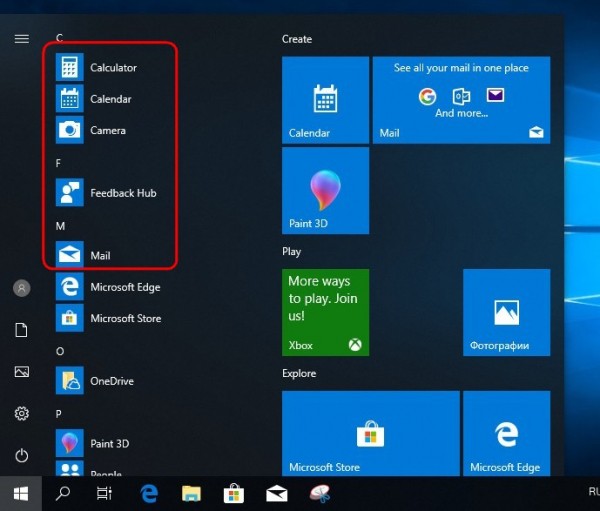The width and height of the screenshot is (600, 511).
Task: Click the RU language indicator
Action: click(x=594, y=491)
